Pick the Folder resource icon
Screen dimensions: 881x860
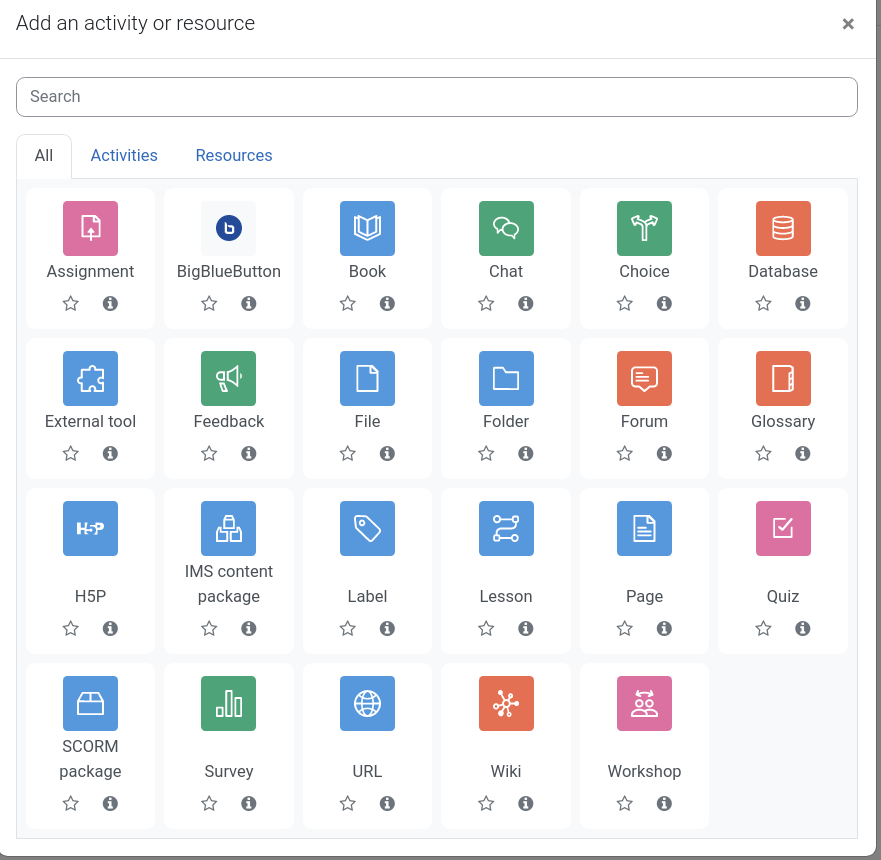[x=506, y=378]
